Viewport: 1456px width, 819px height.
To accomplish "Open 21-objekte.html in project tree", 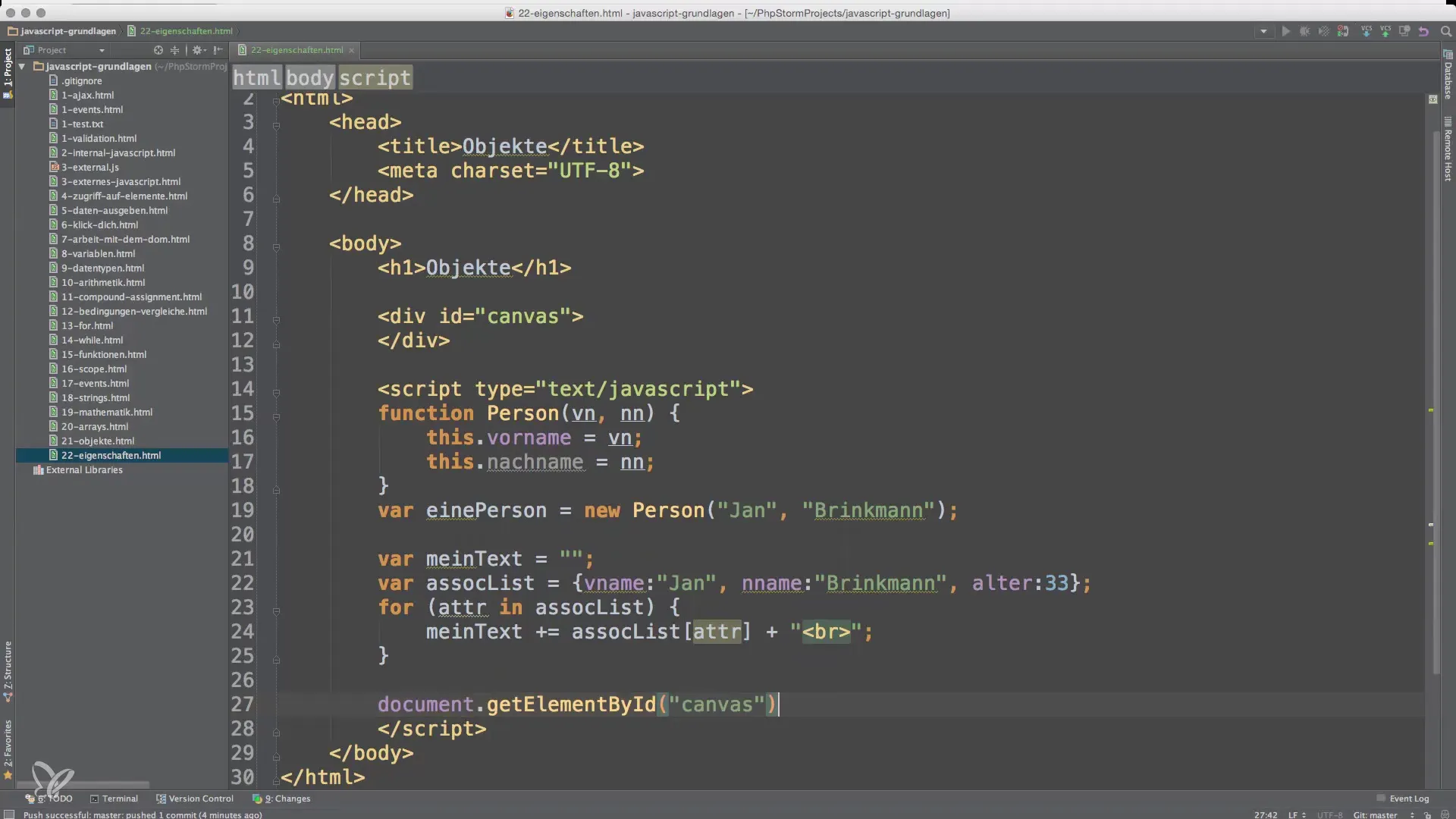I will 97,441.
